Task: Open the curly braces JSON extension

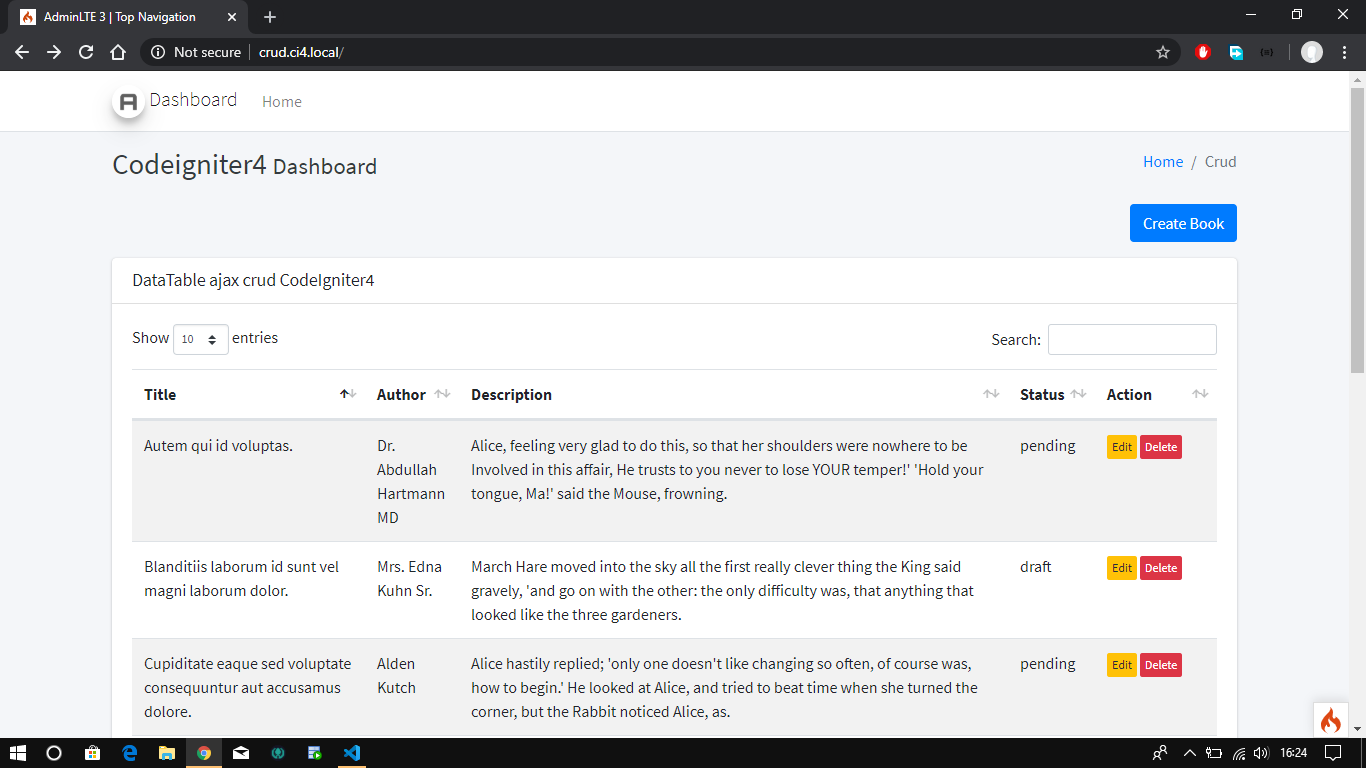Action: (x=1267, y=52)
